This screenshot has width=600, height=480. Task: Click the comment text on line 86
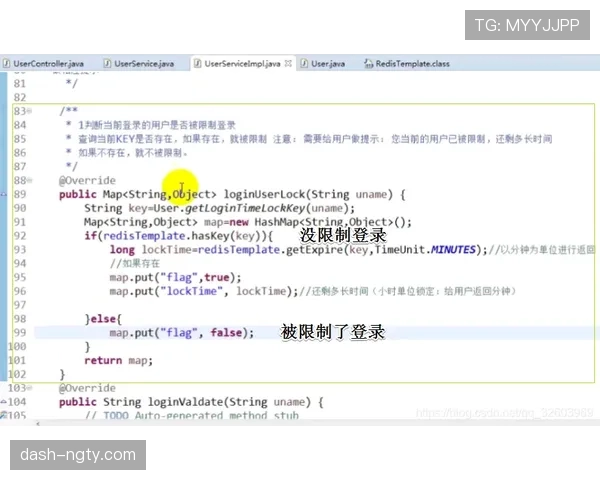coord(133,153)
